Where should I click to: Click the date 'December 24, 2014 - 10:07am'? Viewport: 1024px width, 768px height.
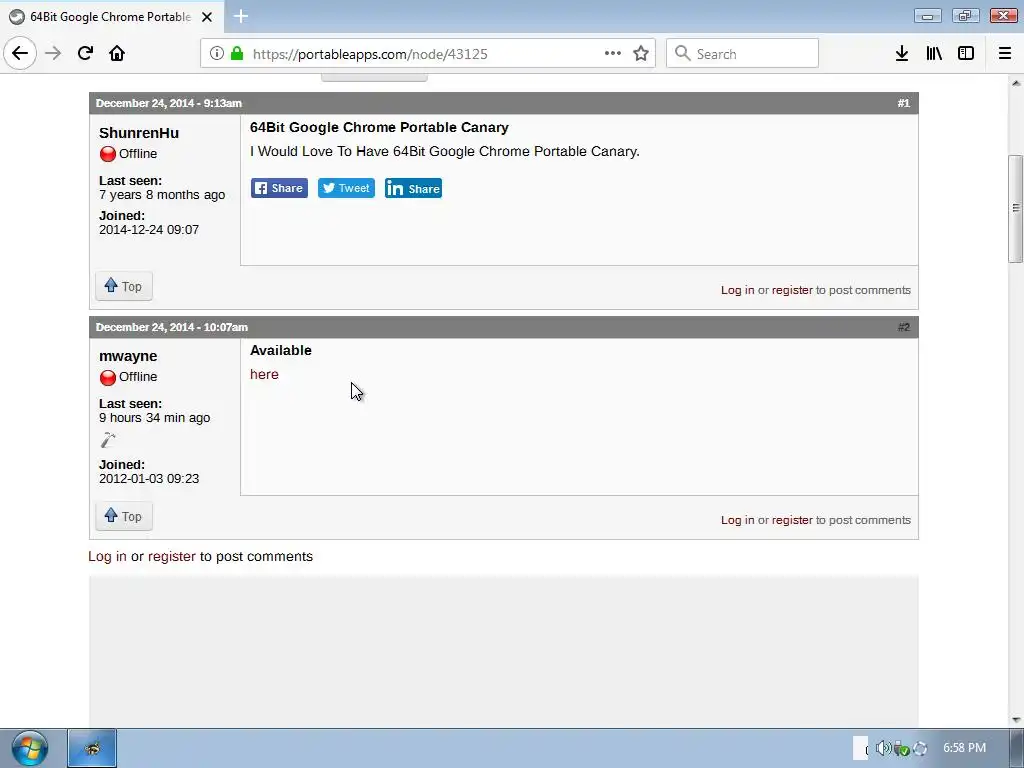[x=172, y=327]
